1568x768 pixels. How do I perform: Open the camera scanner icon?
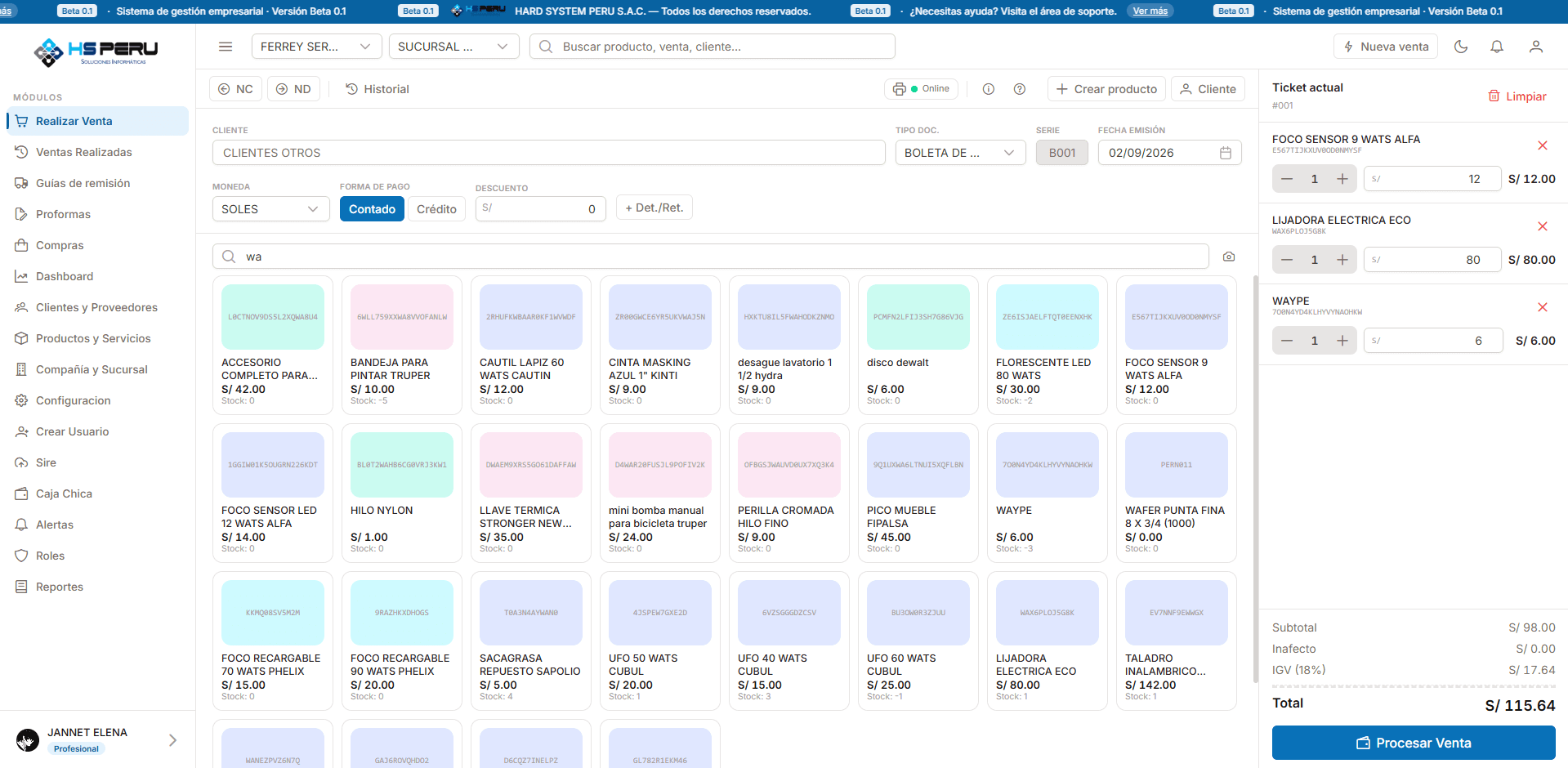1229,257
